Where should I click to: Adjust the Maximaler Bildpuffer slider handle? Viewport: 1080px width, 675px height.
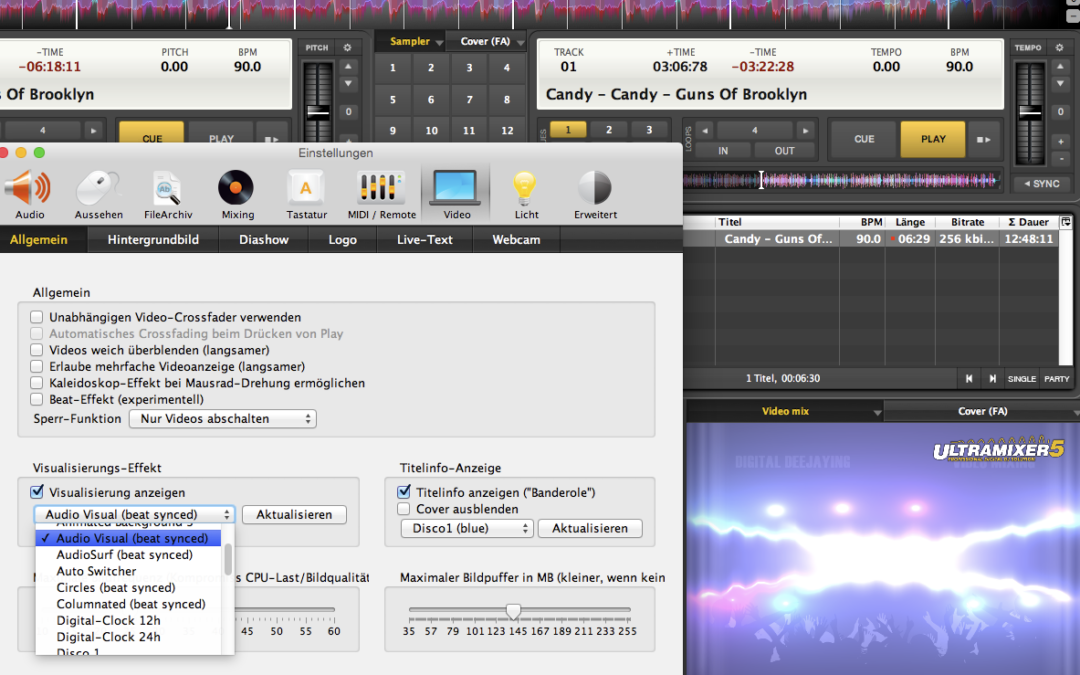513,610
